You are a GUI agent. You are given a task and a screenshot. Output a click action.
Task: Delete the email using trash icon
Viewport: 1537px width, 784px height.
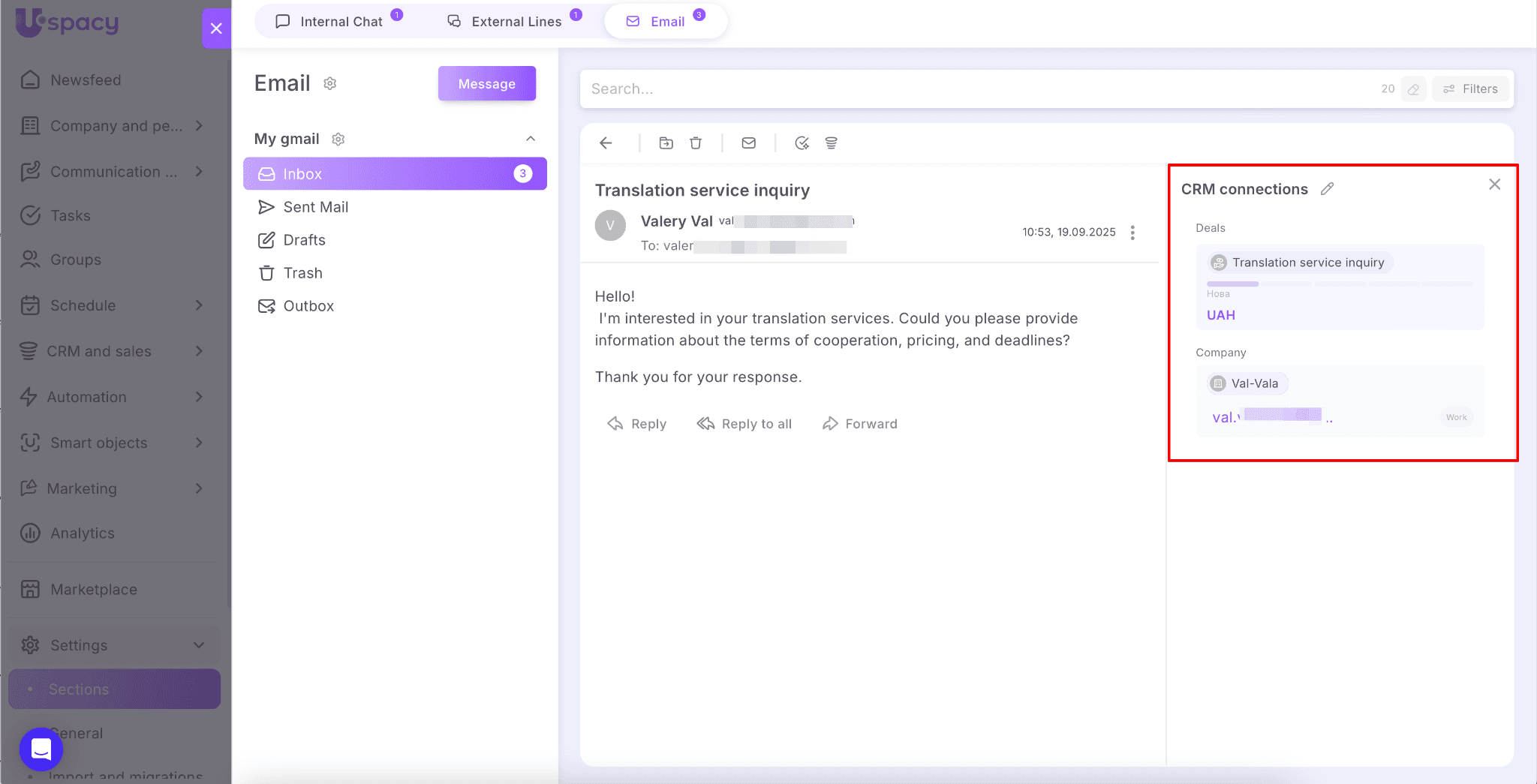(x=696, y=143)
